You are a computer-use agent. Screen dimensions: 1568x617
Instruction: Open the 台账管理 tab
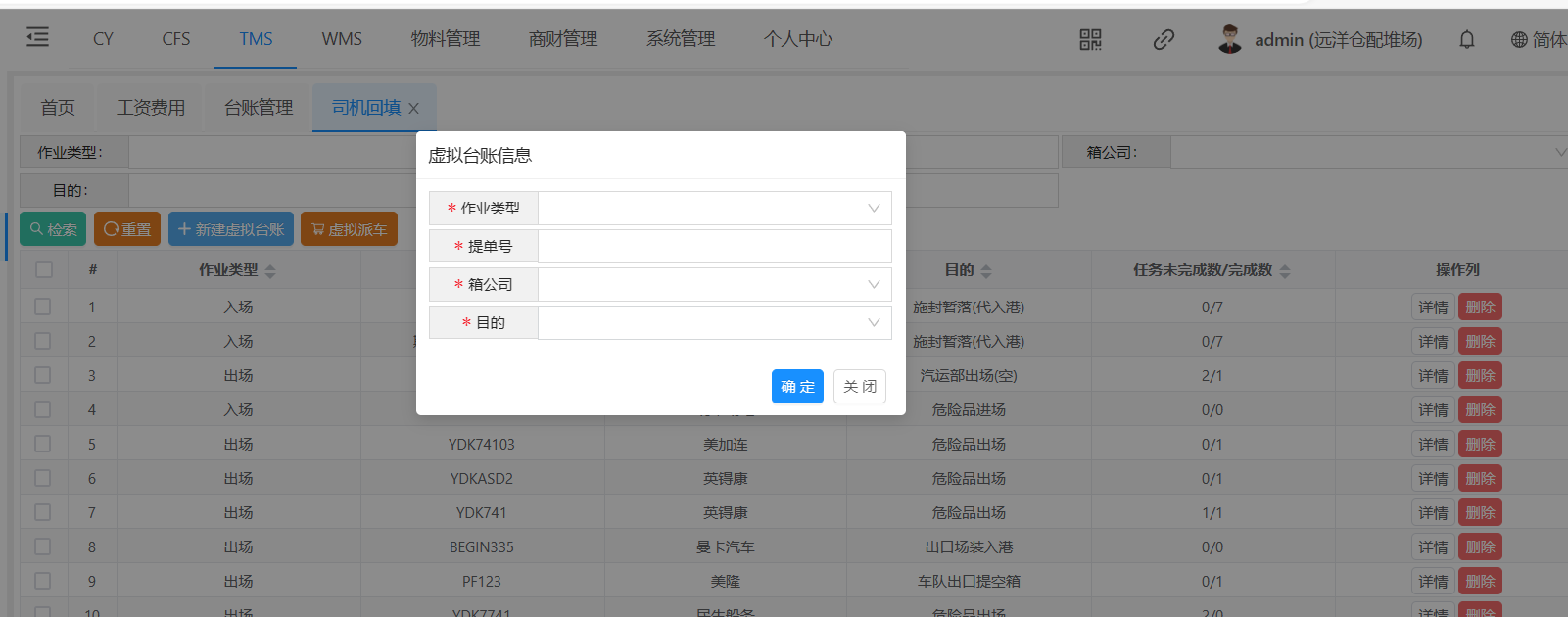259,108
